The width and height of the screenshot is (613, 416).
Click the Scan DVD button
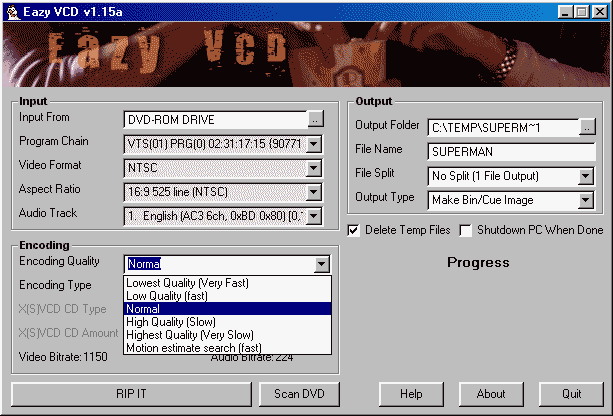(x=298, y=394)
